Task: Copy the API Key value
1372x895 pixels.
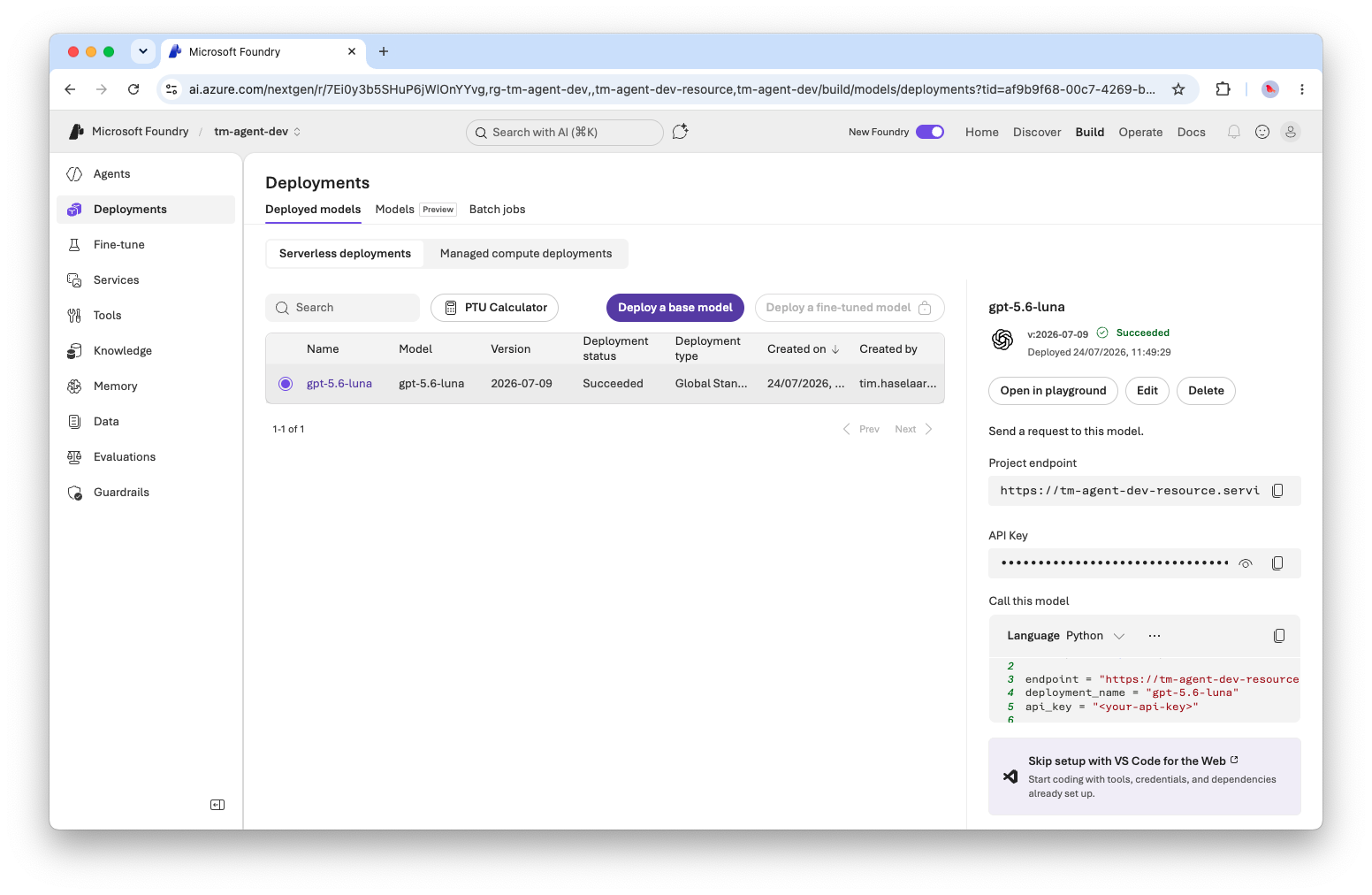Action: [x=1277, y=563]
